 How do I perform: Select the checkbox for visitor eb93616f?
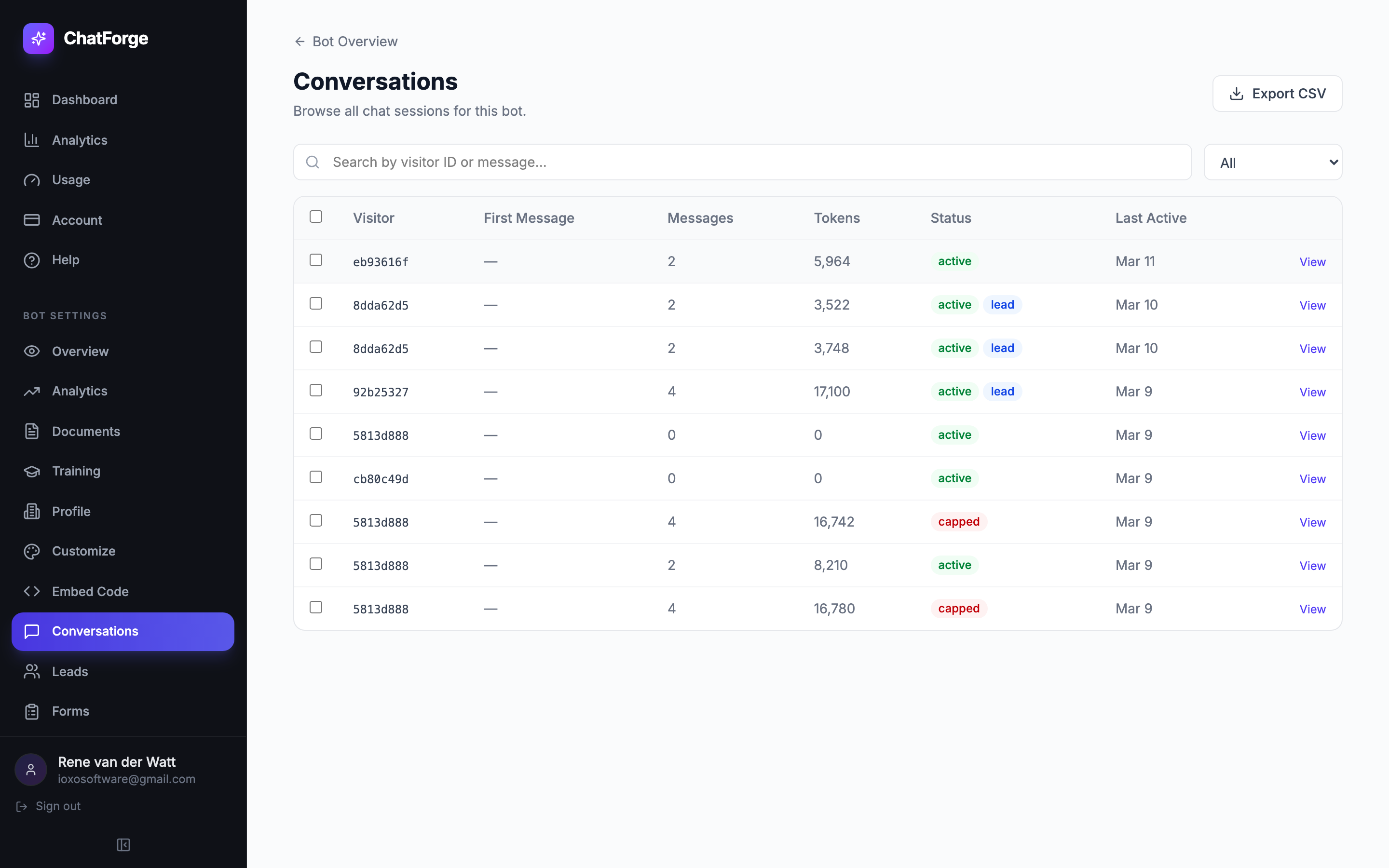316,260
